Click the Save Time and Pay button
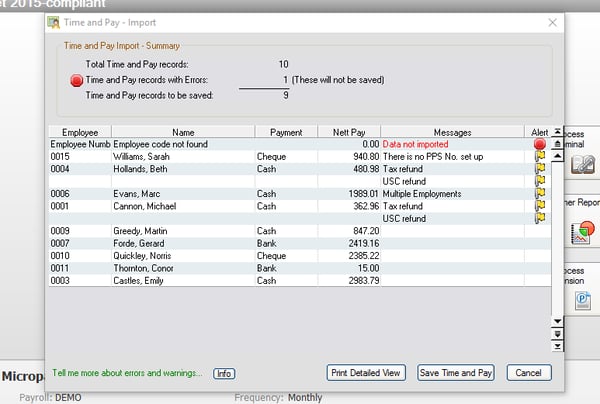This screenshot has width=600, height=404. (x=456, y=373)
